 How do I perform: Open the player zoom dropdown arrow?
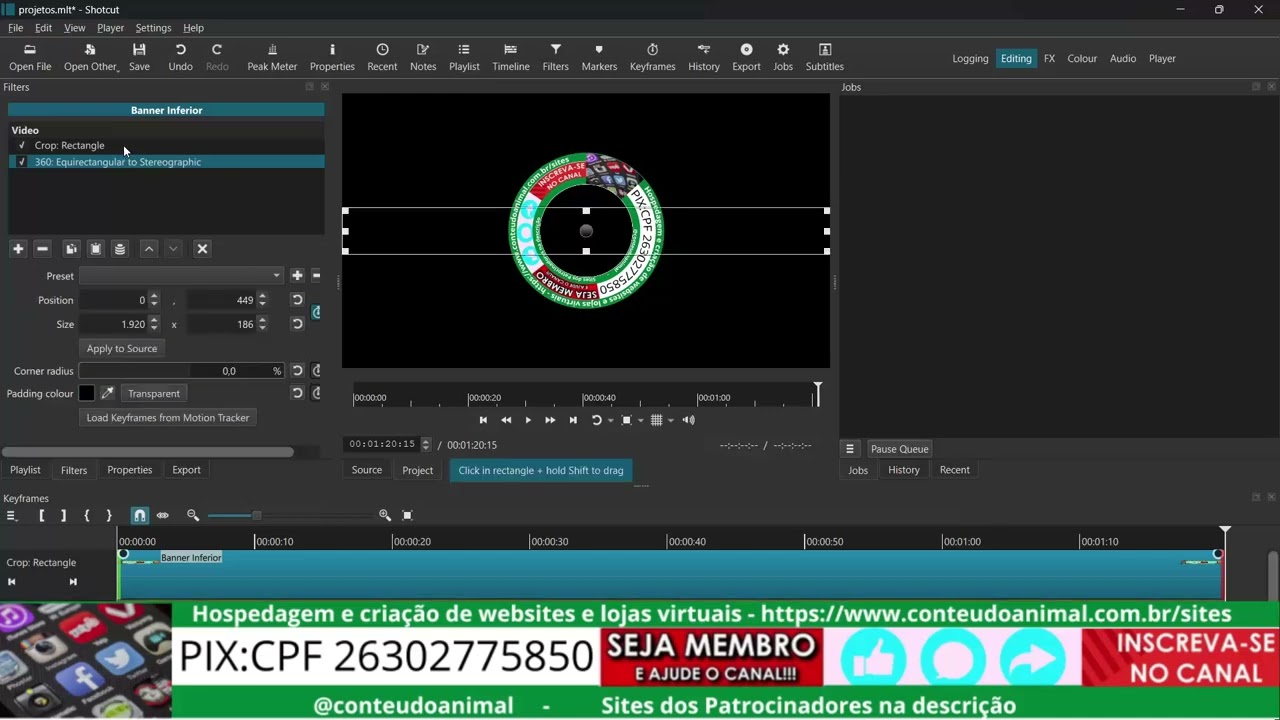(x=641, y=421)
